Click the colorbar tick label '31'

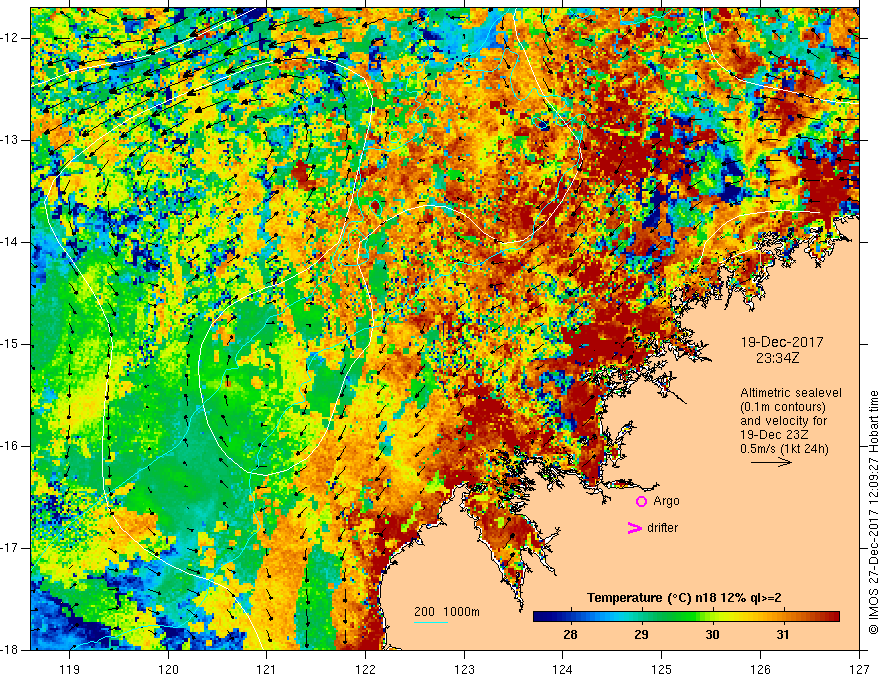(x=783, y=635)
